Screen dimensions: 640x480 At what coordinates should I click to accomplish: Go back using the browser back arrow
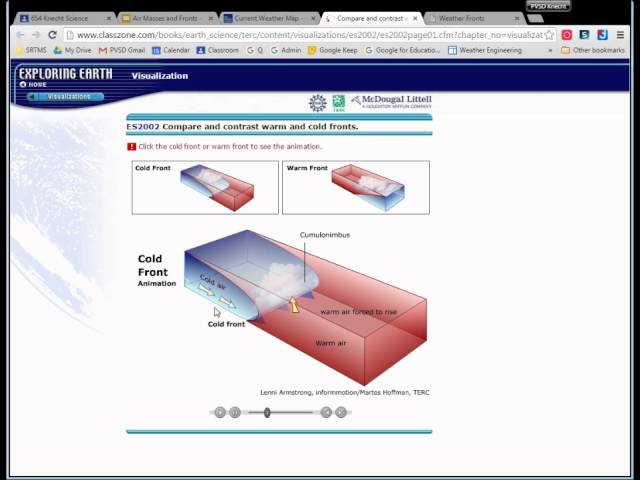coord(20,35)
